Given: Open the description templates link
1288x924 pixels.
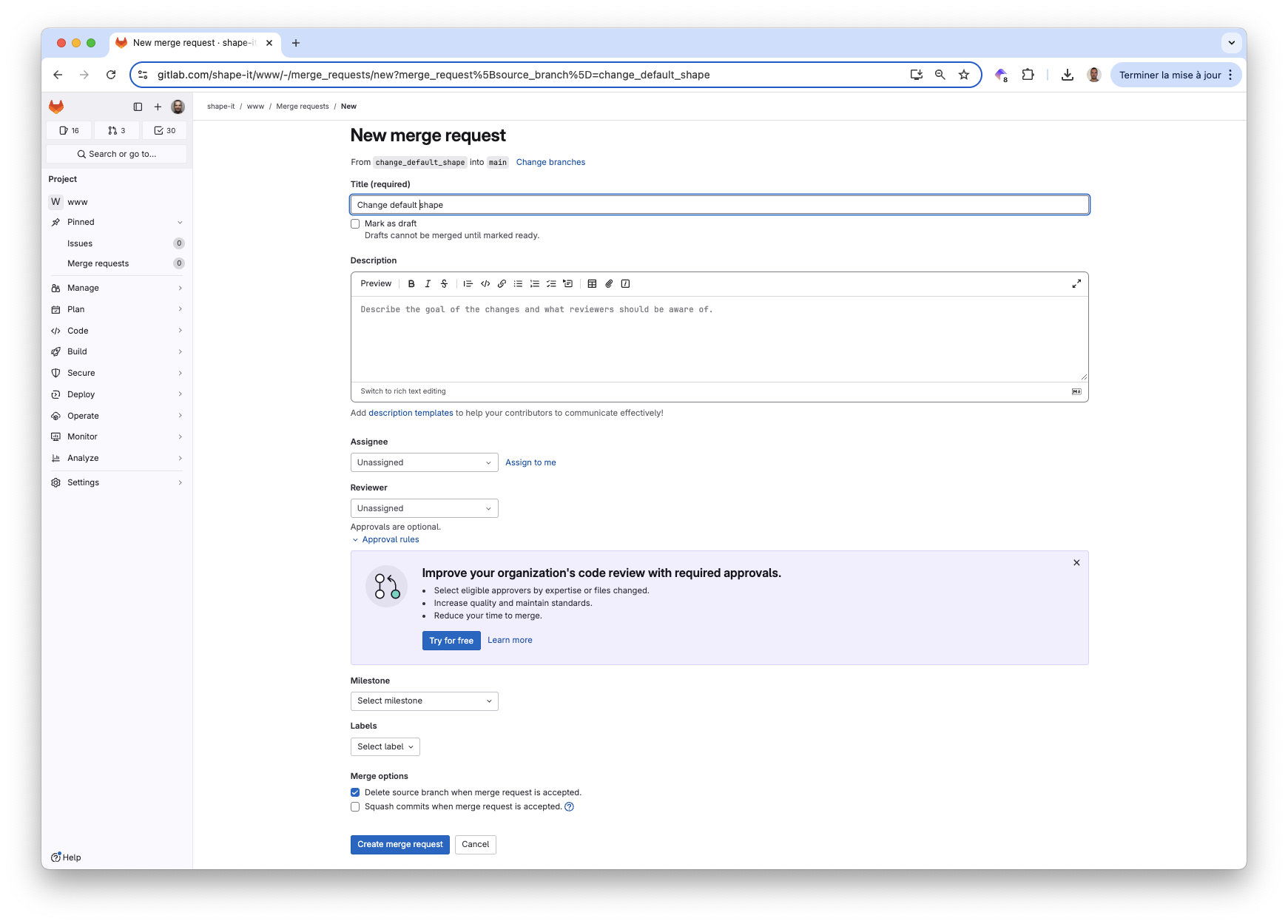Looking at the screenshot, I should (411, 414).
